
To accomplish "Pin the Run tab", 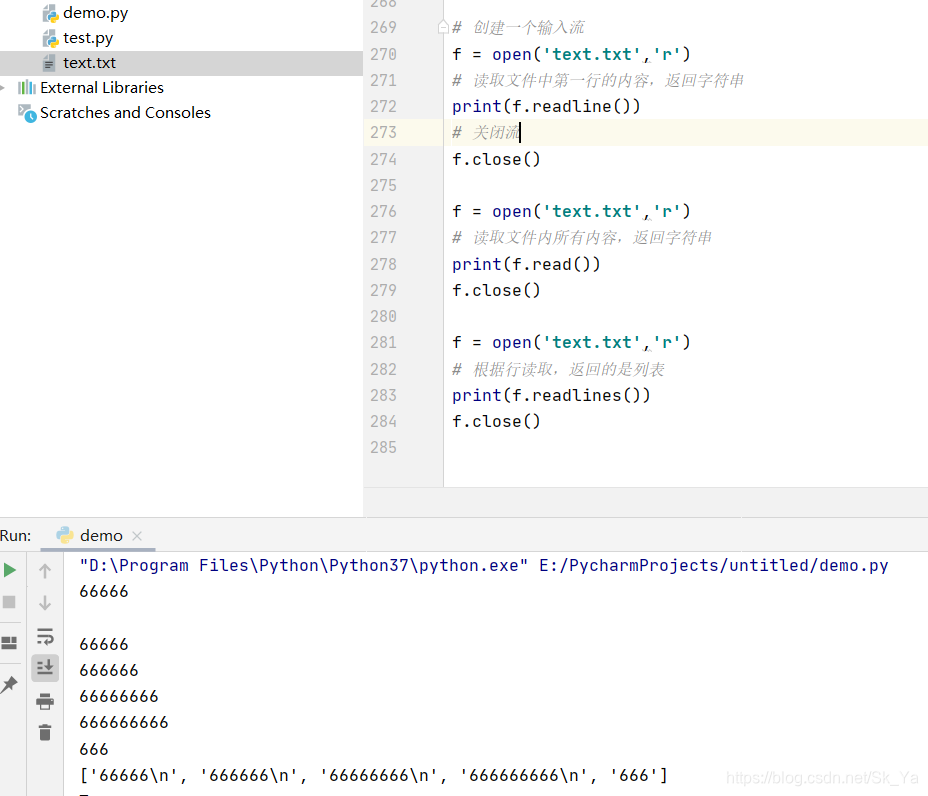I will [9, 685].
